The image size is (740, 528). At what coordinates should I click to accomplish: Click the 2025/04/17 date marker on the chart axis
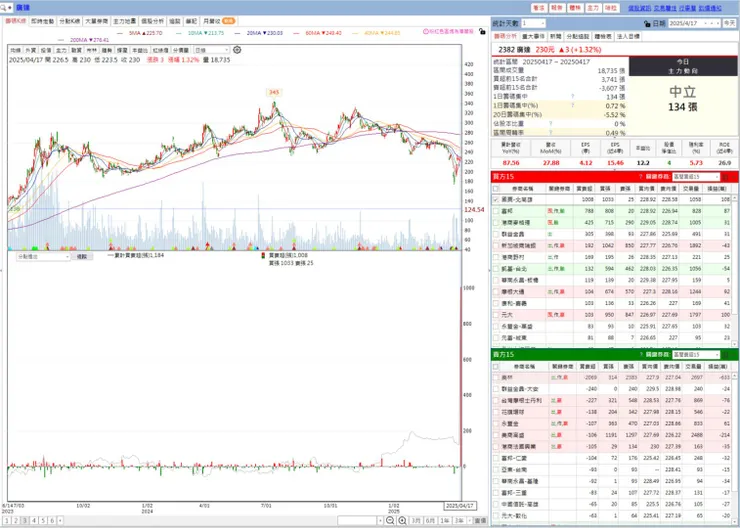point(460,506)
